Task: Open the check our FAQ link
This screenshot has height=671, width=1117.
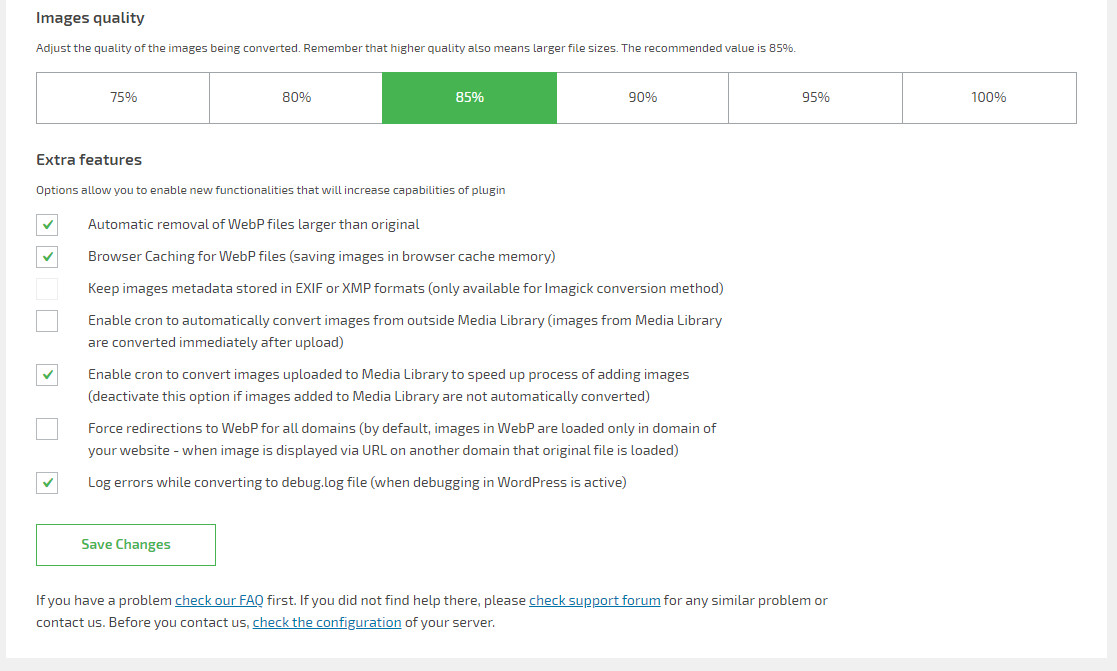Action: (219, 601)
